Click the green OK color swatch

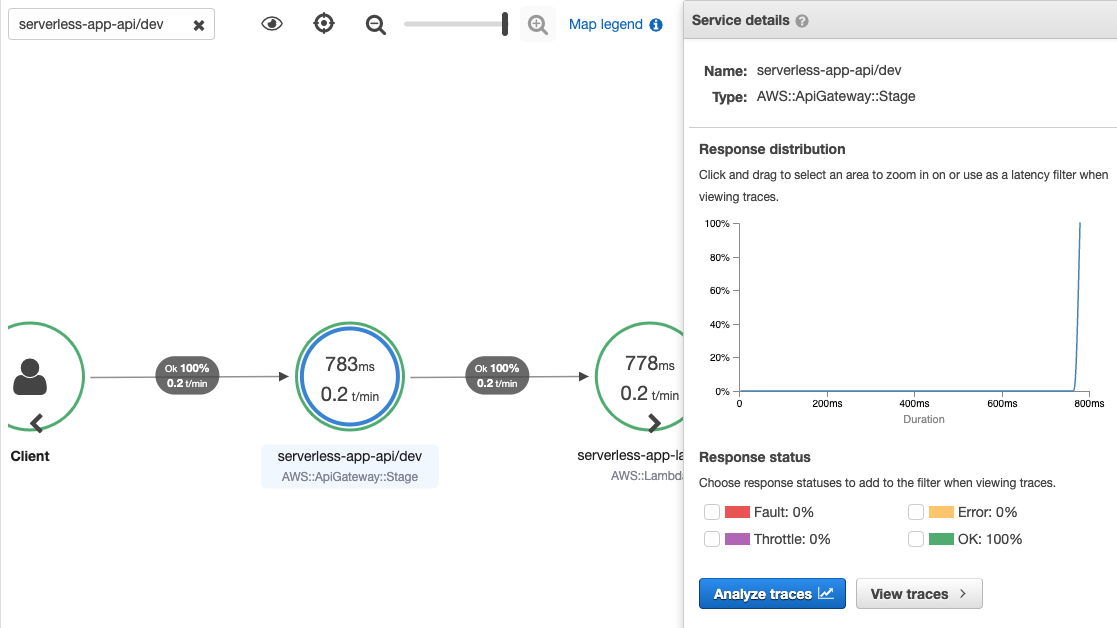[x=941, y=539]
